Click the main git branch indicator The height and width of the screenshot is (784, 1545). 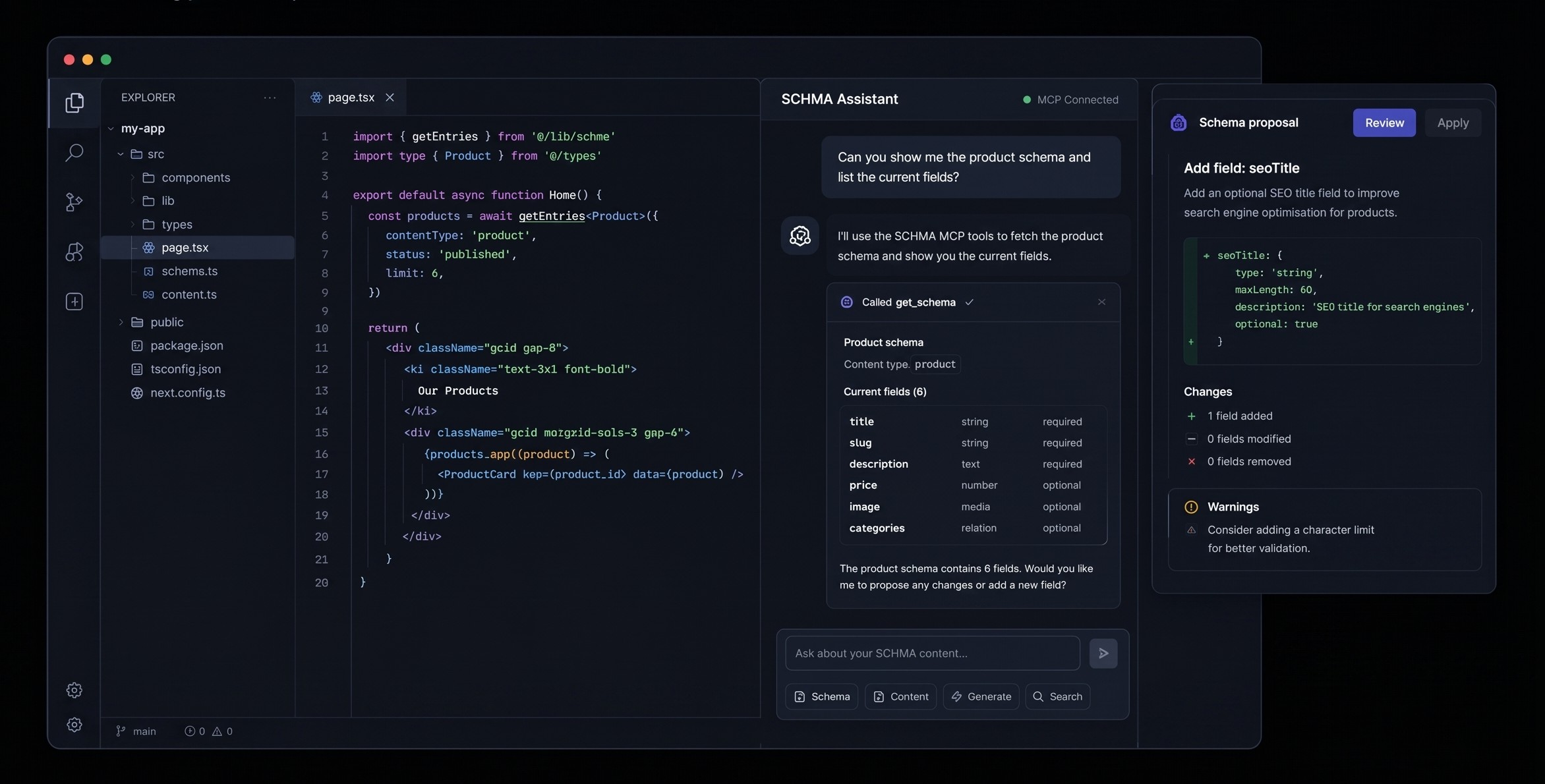(x=136, y=731)
